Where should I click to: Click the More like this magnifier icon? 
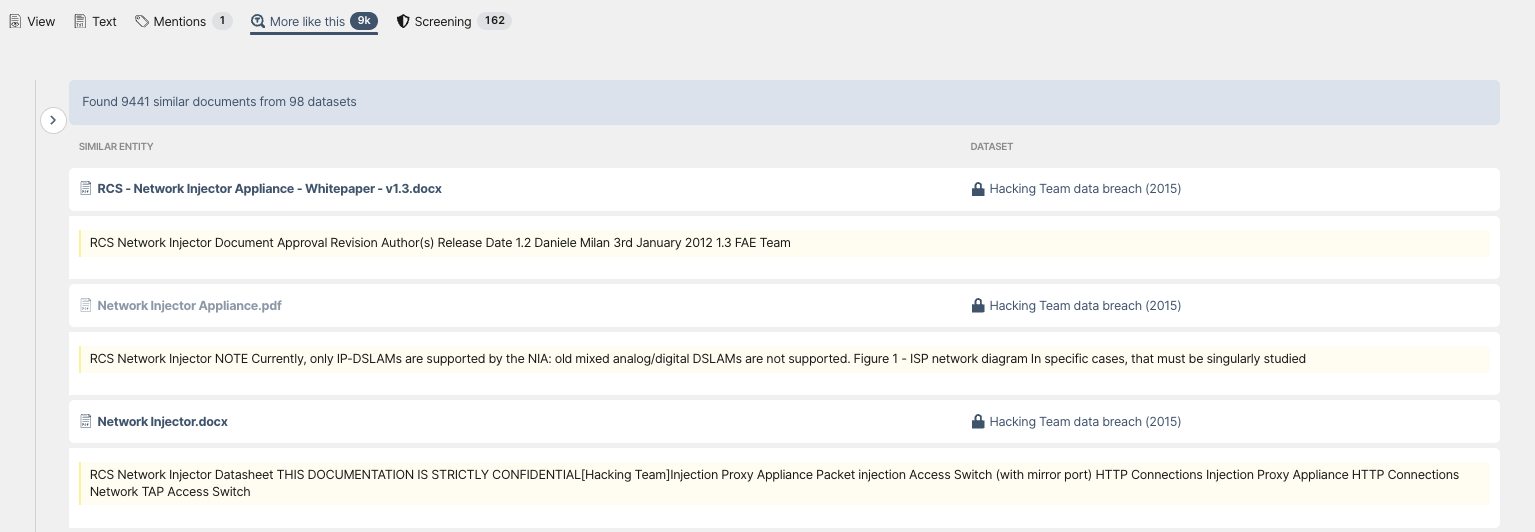click(x=258, y=21)
